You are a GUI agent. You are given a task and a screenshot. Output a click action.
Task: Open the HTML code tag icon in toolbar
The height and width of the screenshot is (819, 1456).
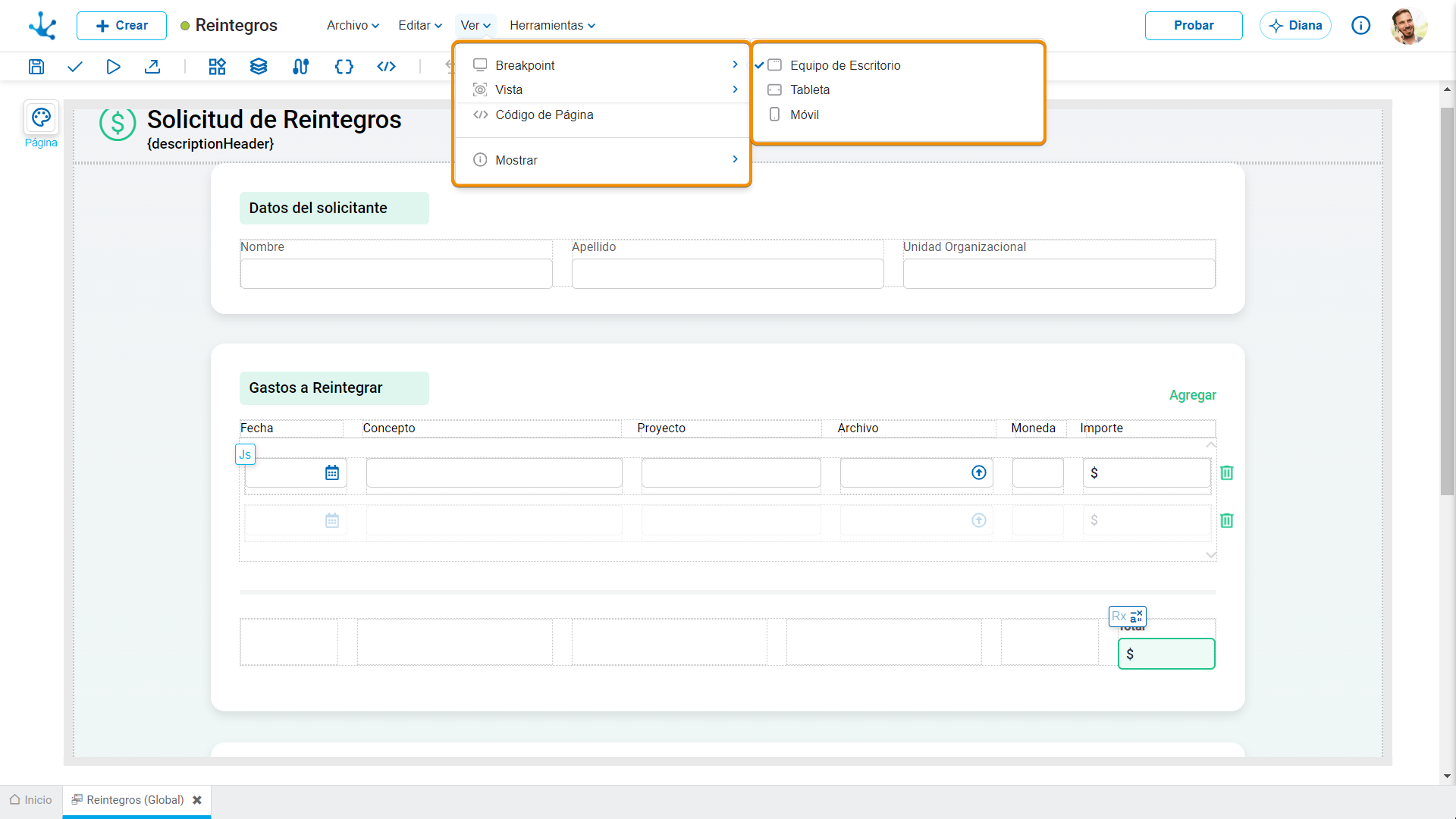coord(387,67)
